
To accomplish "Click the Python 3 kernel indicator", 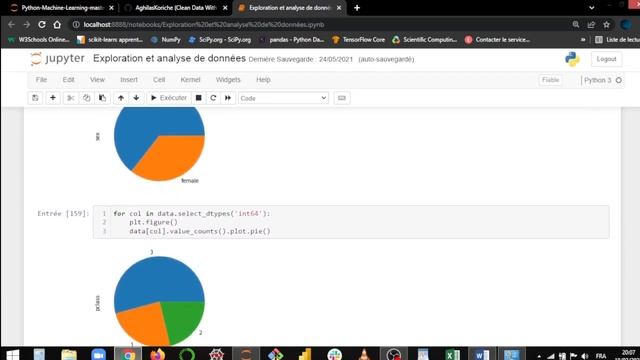I will [x=602, y=80].
